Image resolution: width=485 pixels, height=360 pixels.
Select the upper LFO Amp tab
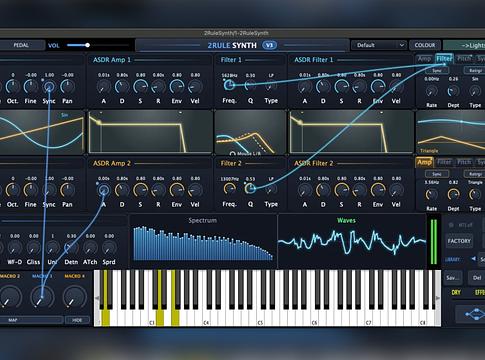tap(424, 59)
